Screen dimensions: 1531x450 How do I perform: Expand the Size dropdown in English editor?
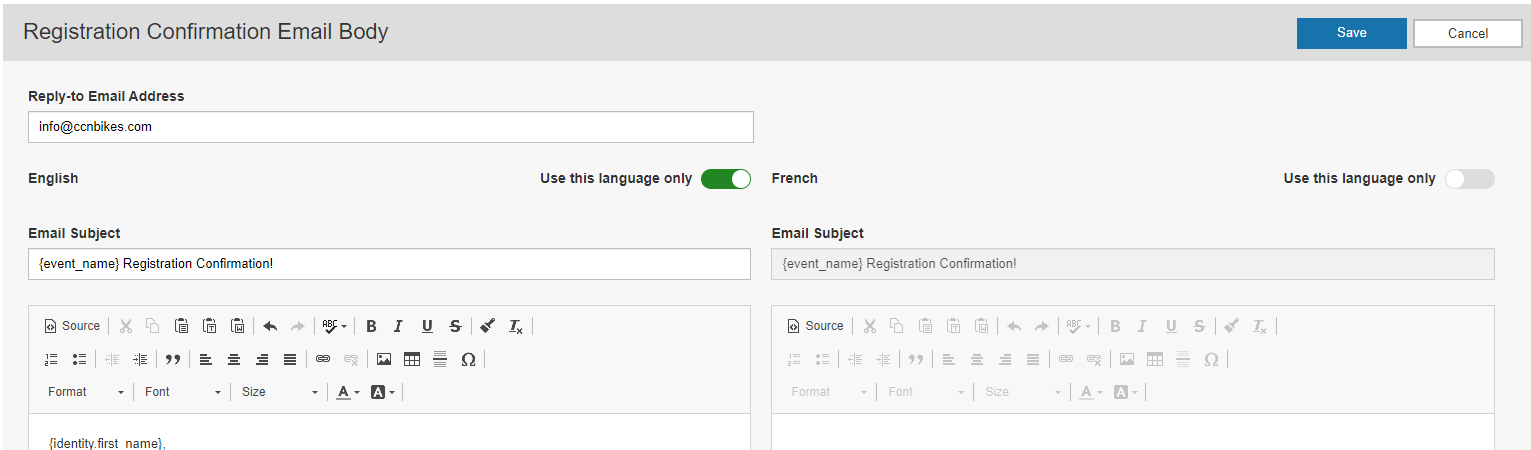point(280,392)
